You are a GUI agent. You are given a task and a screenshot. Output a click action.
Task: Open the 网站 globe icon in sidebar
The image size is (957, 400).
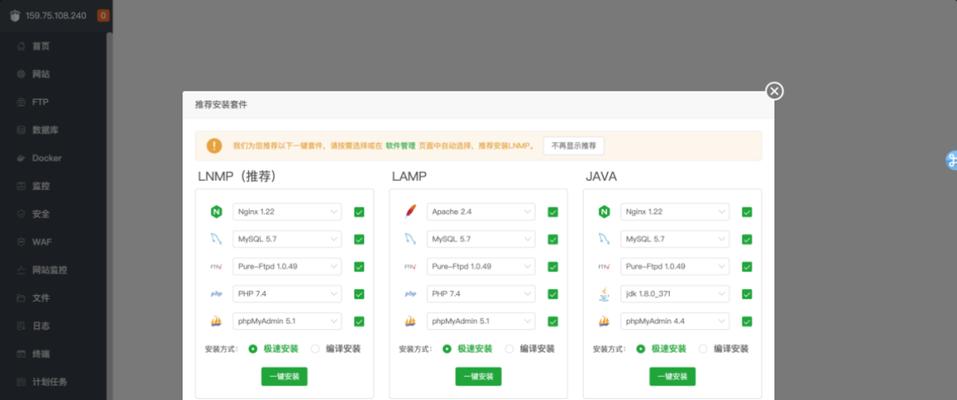pyautogui.click(x=21, y=74)
